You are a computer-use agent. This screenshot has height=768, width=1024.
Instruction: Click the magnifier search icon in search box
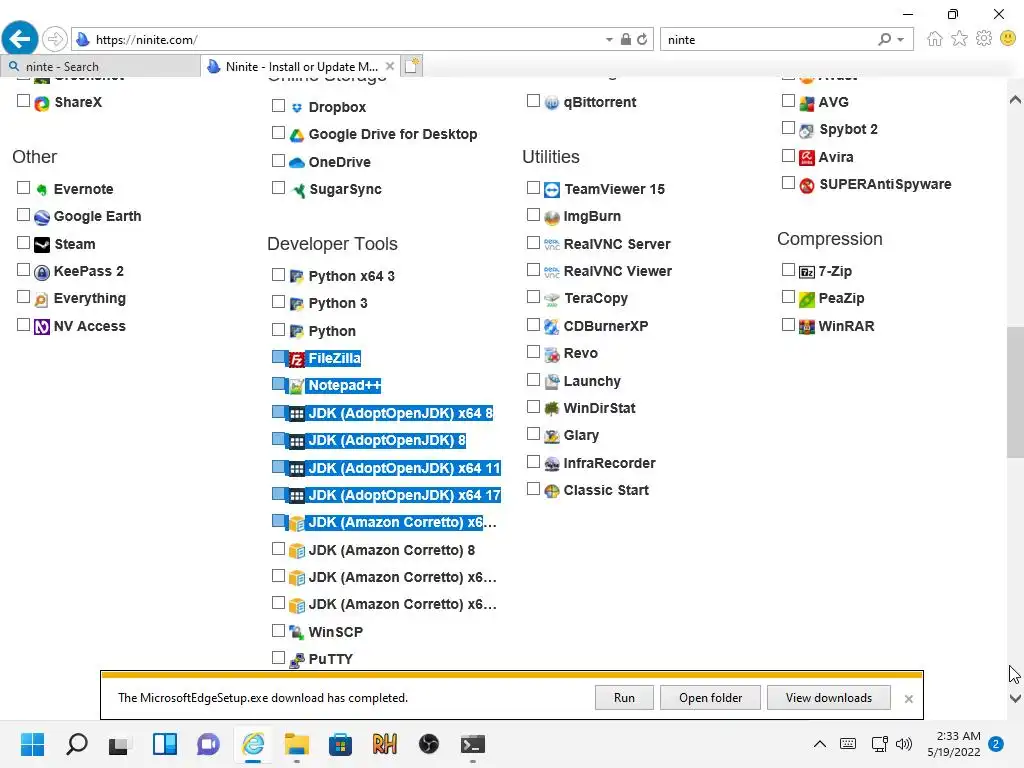(x=884, y=39)
